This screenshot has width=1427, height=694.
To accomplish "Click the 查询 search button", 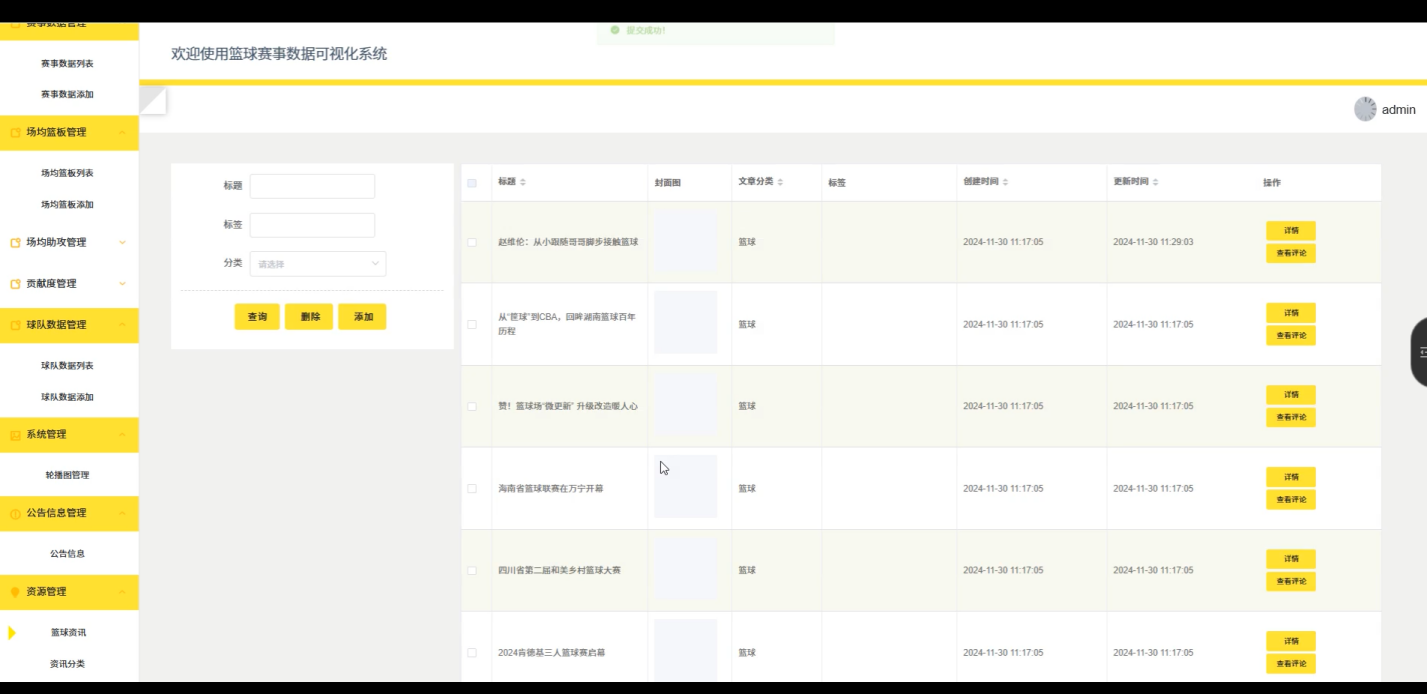I will pos(257,316).
